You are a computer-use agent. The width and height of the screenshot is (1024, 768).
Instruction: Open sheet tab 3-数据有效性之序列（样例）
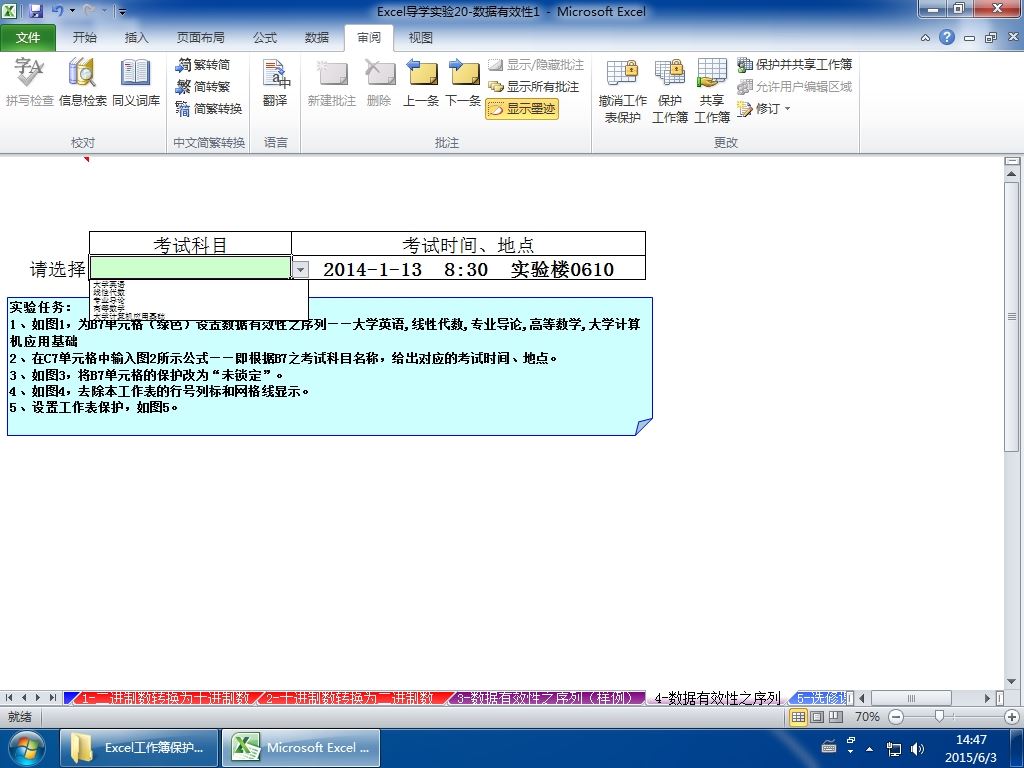[545, 697]
